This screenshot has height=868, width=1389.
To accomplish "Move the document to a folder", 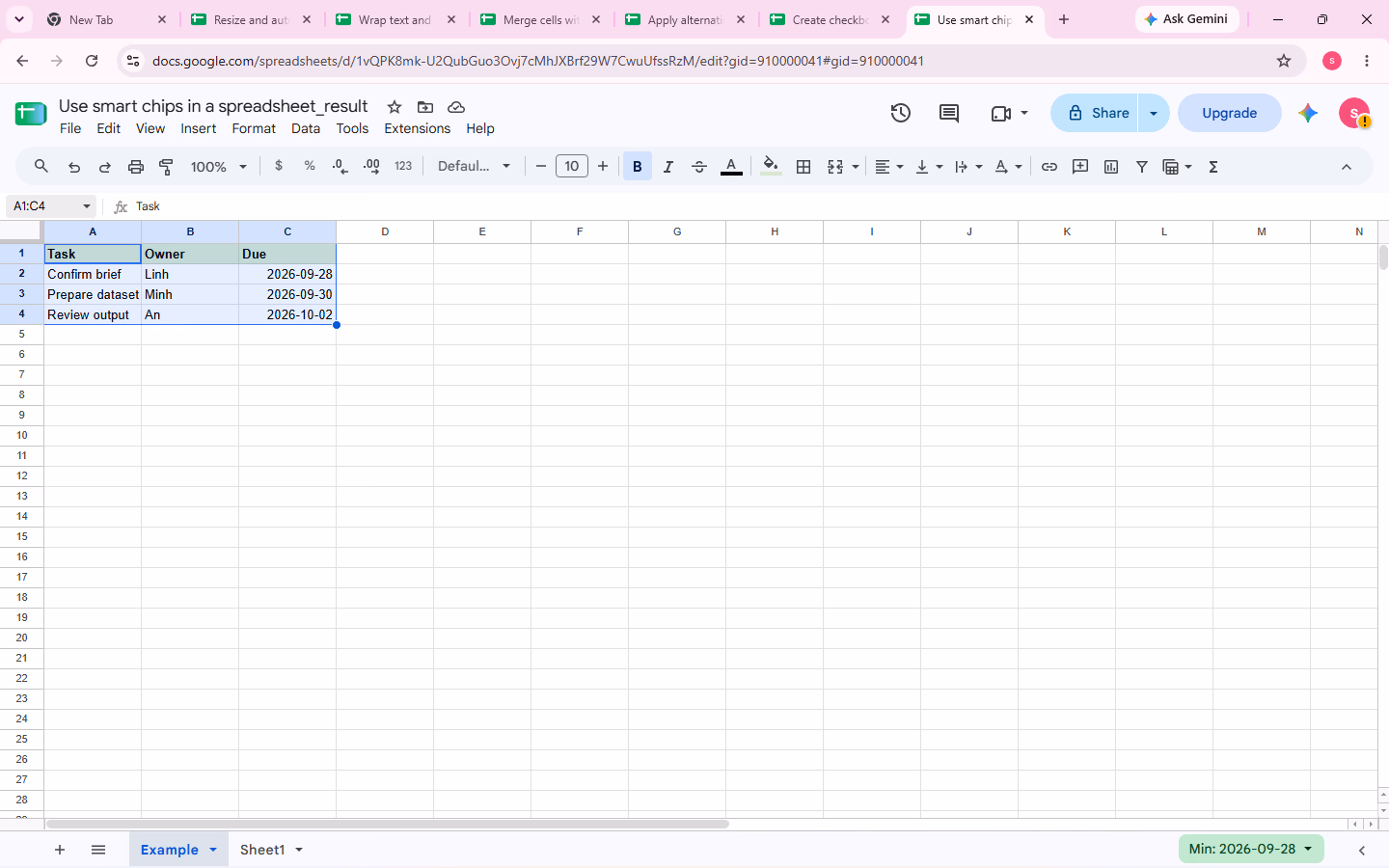I will 425,107.
